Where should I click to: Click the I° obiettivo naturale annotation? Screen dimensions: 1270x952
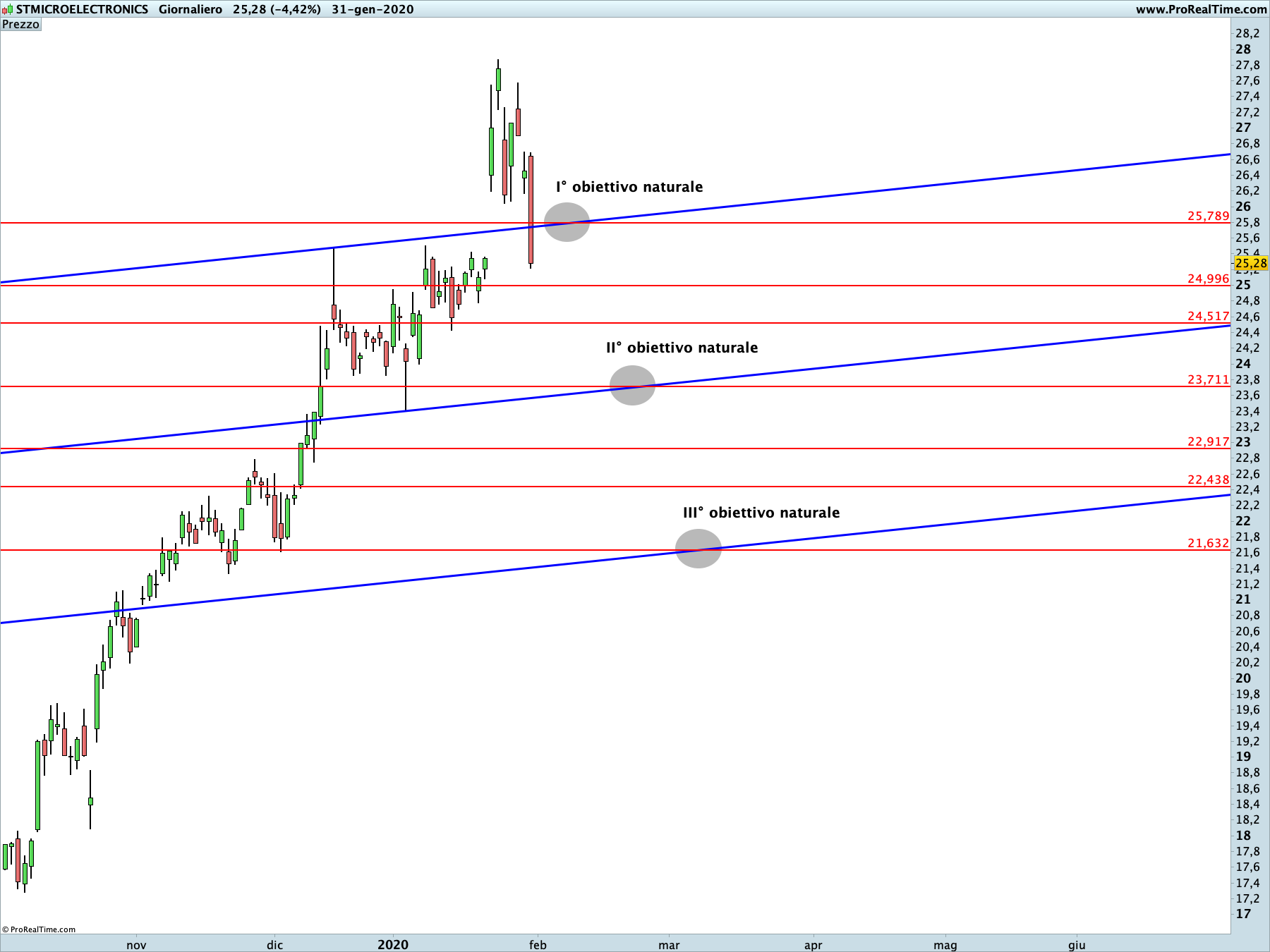coord(629,187)
